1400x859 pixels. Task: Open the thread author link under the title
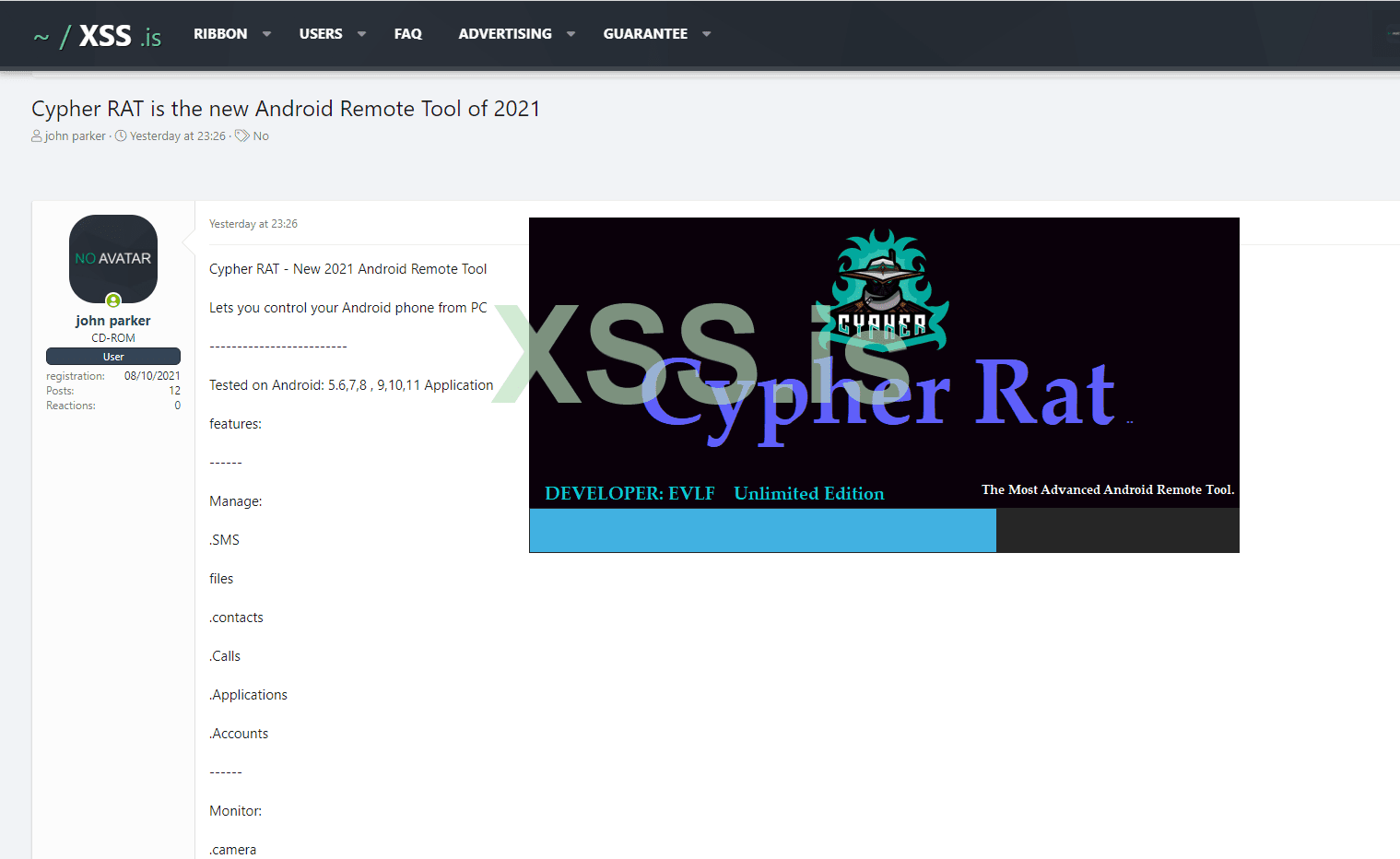tap(76, 136)
